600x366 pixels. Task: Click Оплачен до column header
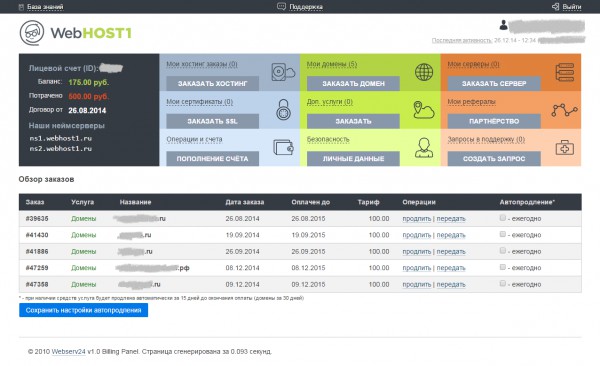(310, 202)
